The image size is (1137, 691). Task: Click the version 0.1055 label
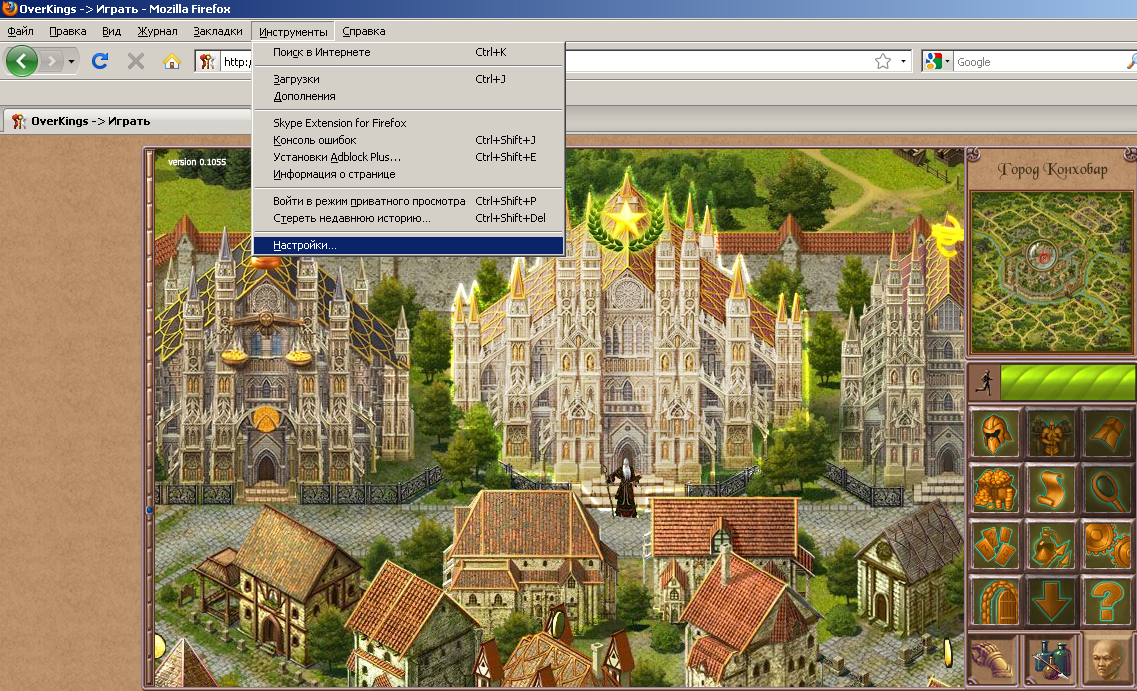197,162
